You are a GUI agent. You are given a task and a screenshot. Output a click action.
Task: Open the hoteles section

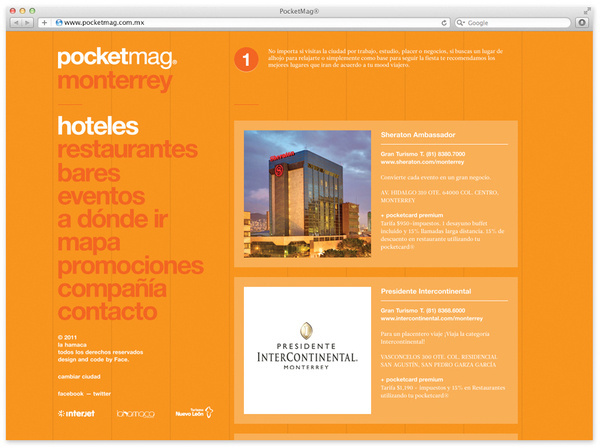coord(98,126)
